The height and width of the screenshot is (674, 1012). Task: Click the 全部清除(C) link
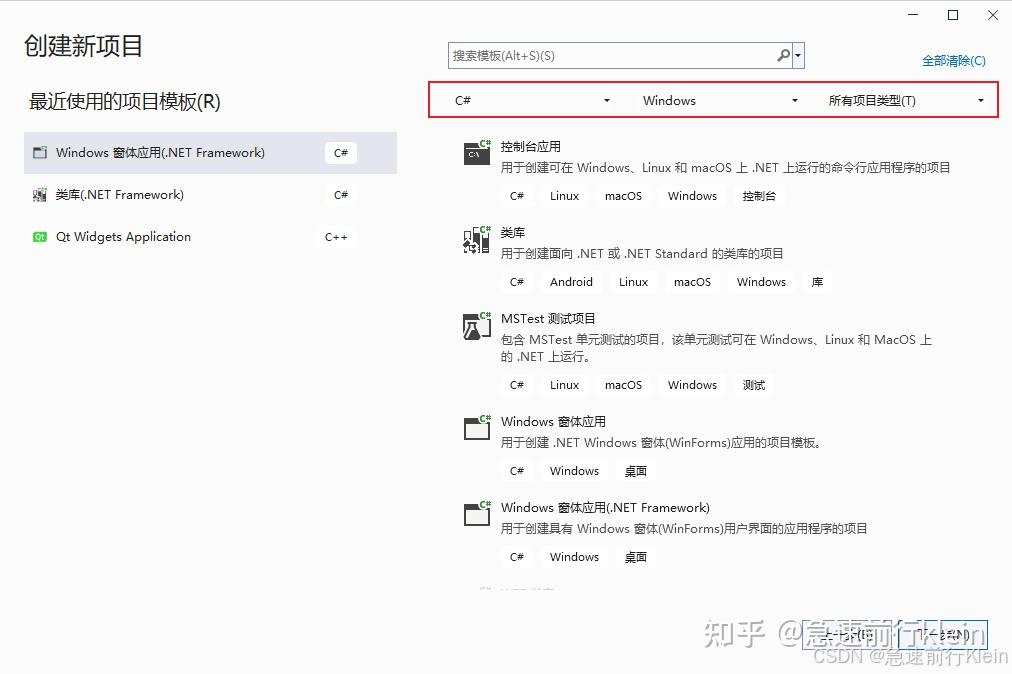(x=953, y=60)
